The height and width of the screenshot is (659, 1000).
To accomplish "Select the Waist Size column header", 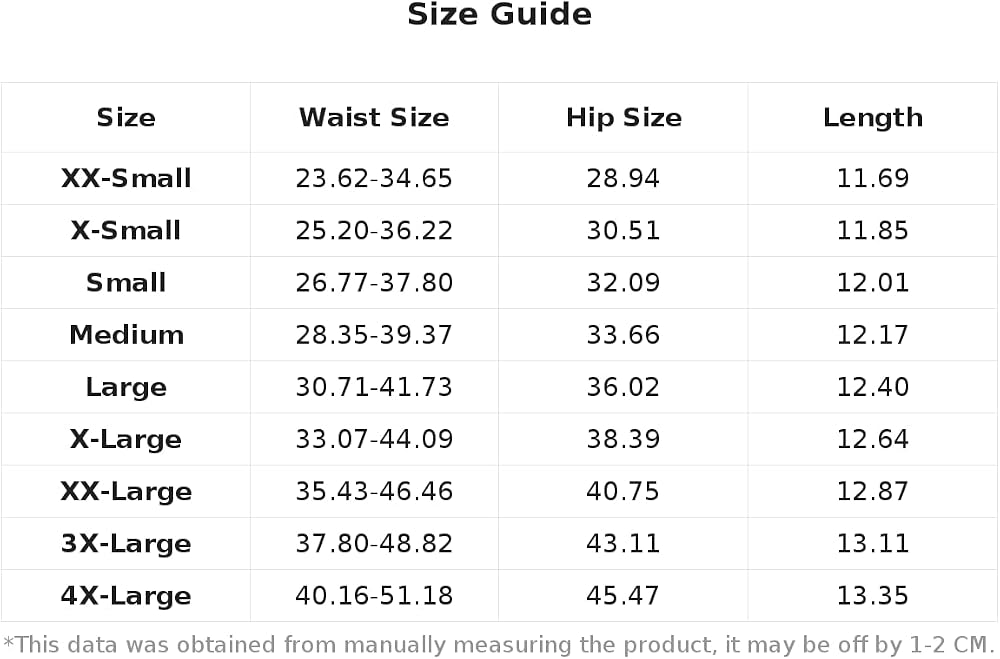I will [374, 117].
